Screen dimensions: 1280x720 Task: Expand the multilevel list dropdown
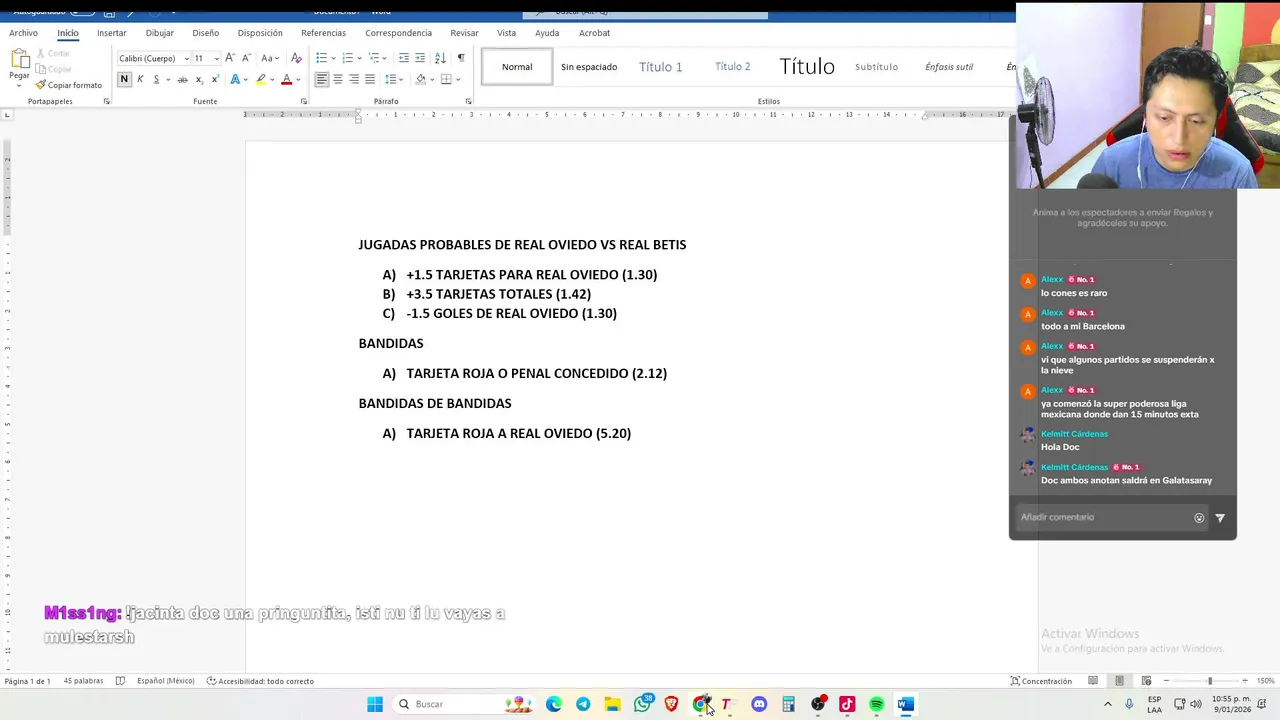click(386, 58)
